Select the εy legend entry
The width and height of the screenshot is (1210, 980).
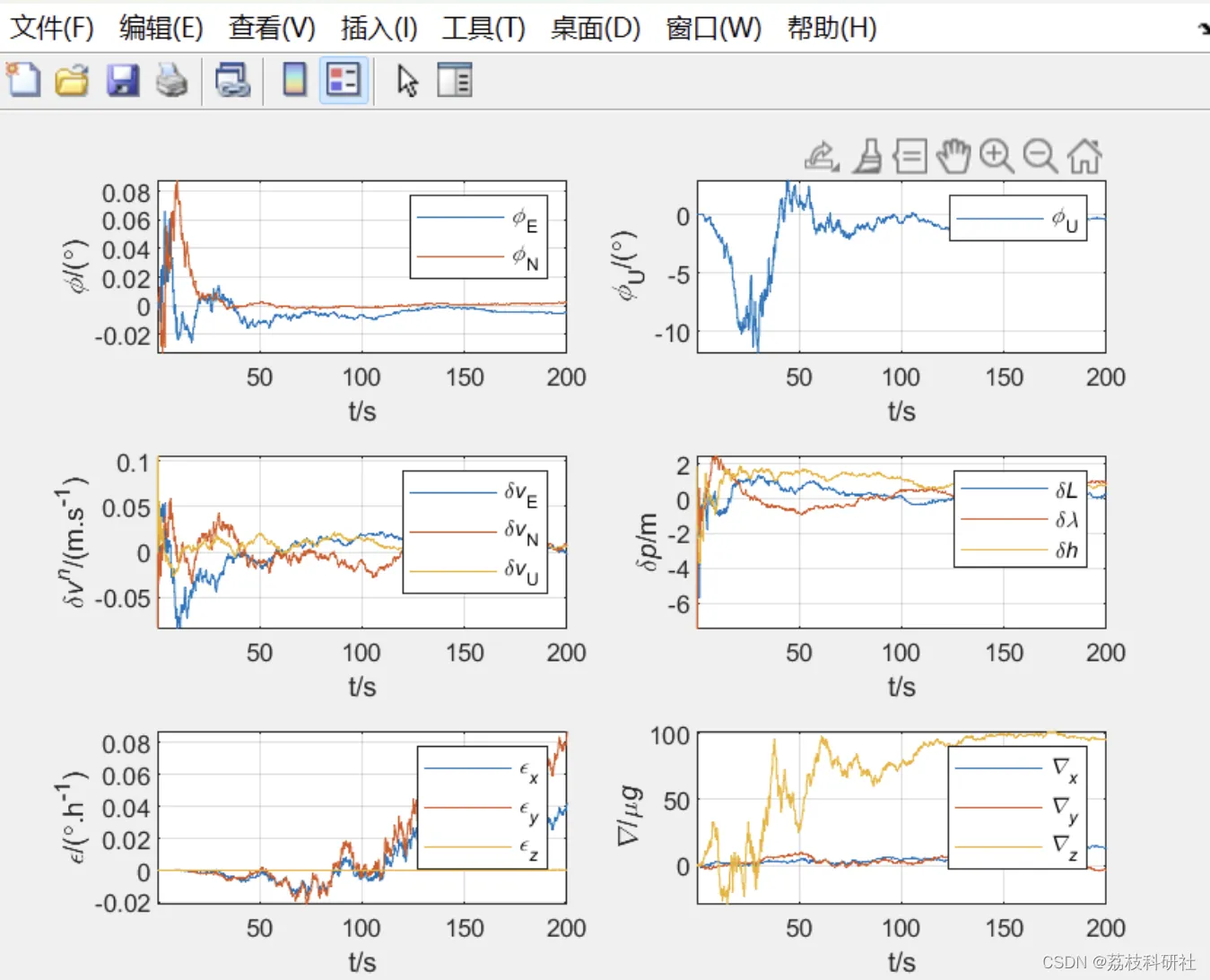482,809
